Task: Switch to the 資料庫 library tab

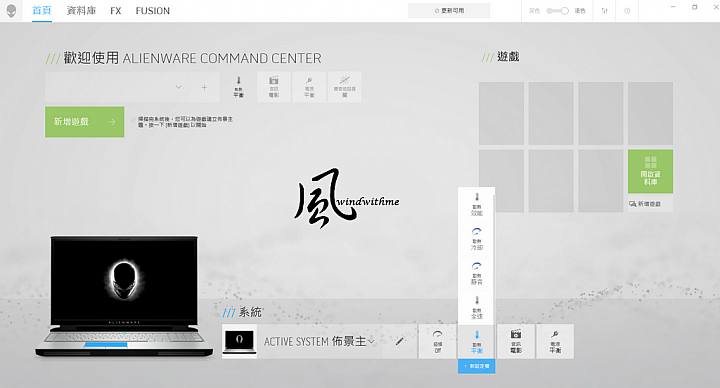Action: click(81, 11)
